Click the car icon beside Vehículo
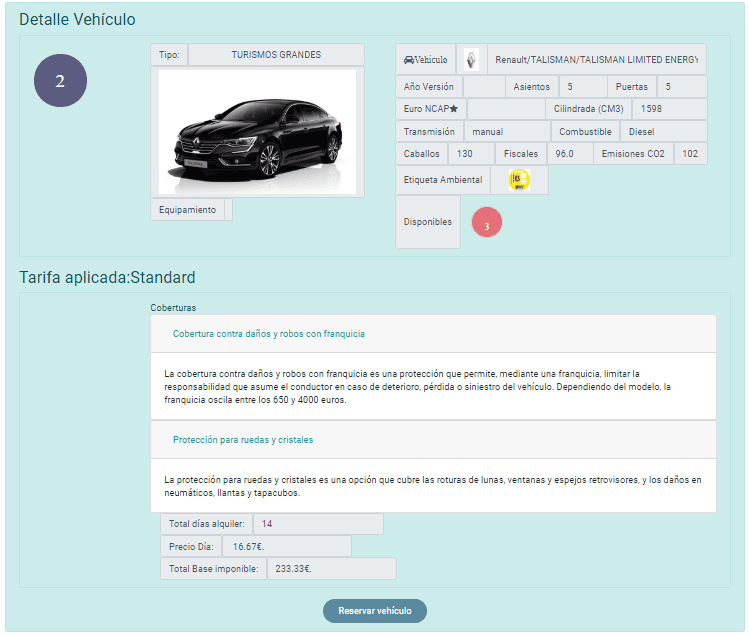Viewport: 749px width, 636px height. click(409, 60)
